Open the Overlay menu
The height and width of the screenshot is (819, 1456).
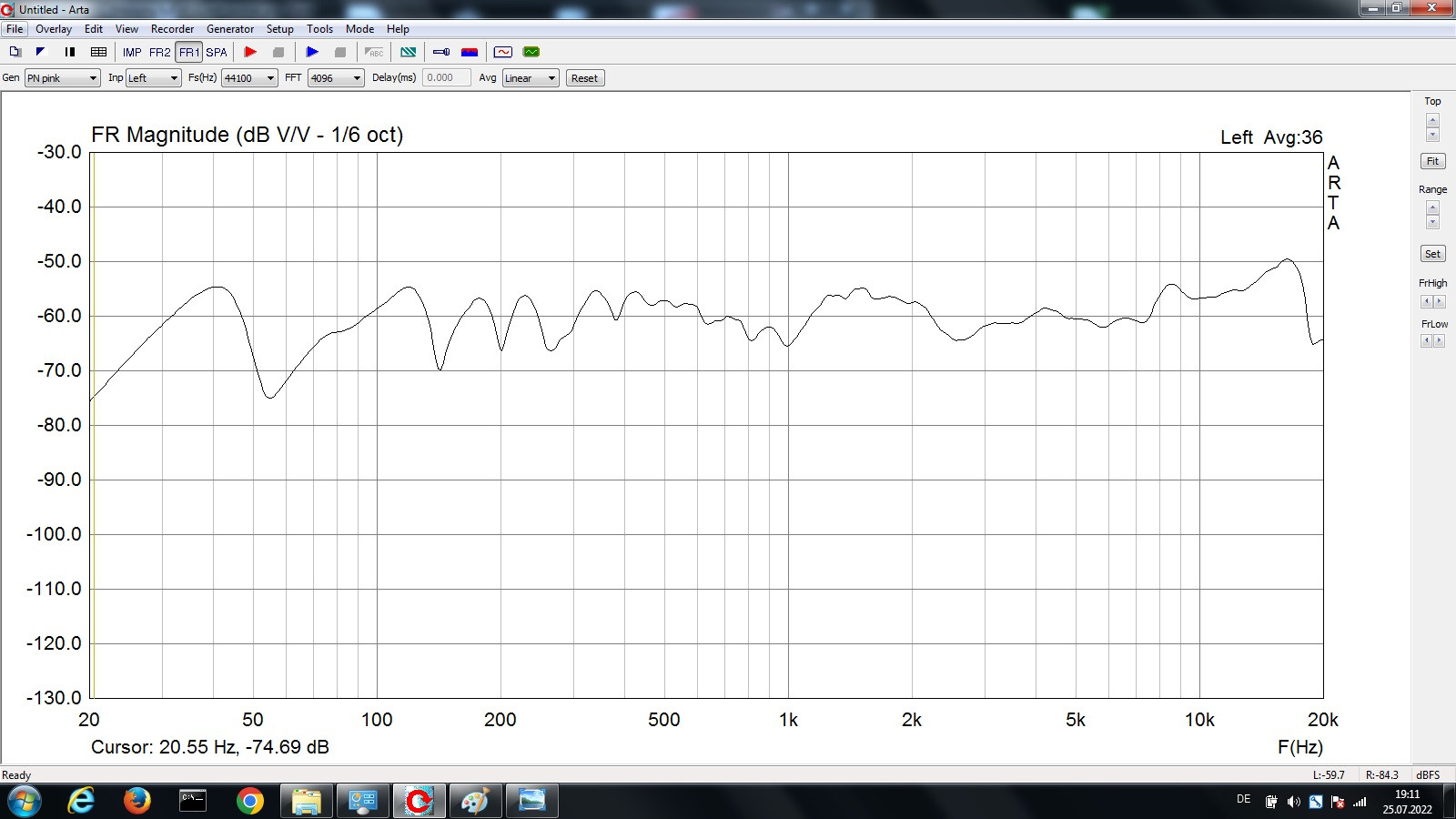[x=54, y=29]
